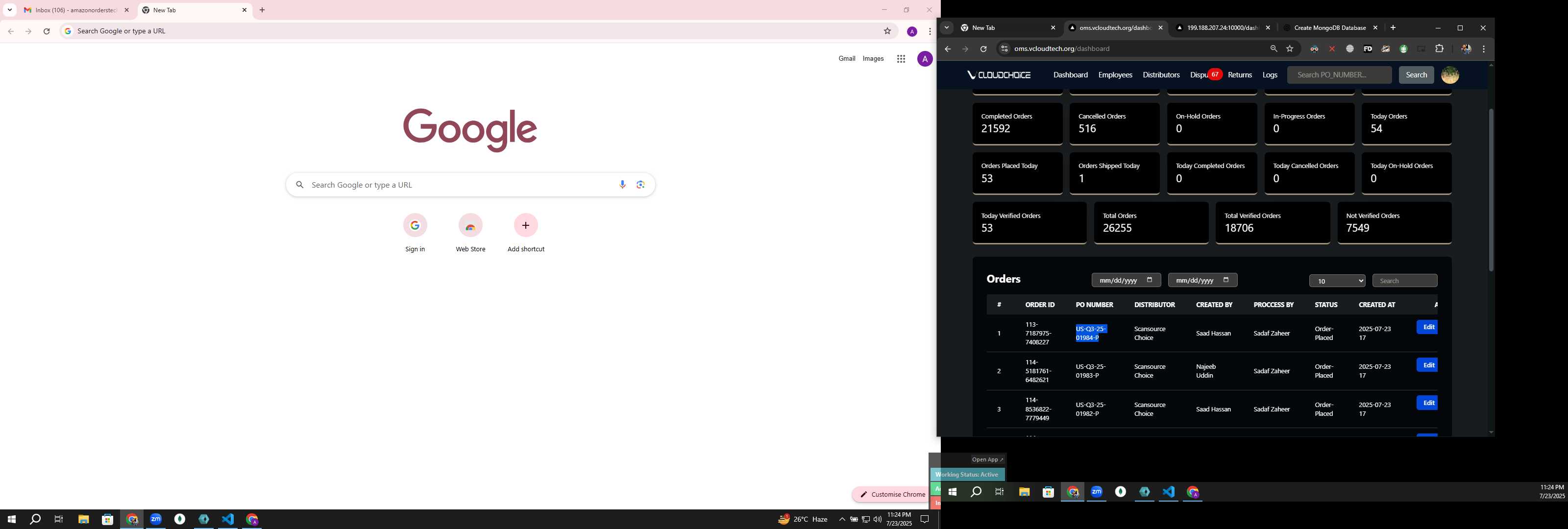Viewport: 1568px width, 529px height.
Task: Open a new tab in dark Chrome
Action: pyautogui.click(x=1393, y=28)
